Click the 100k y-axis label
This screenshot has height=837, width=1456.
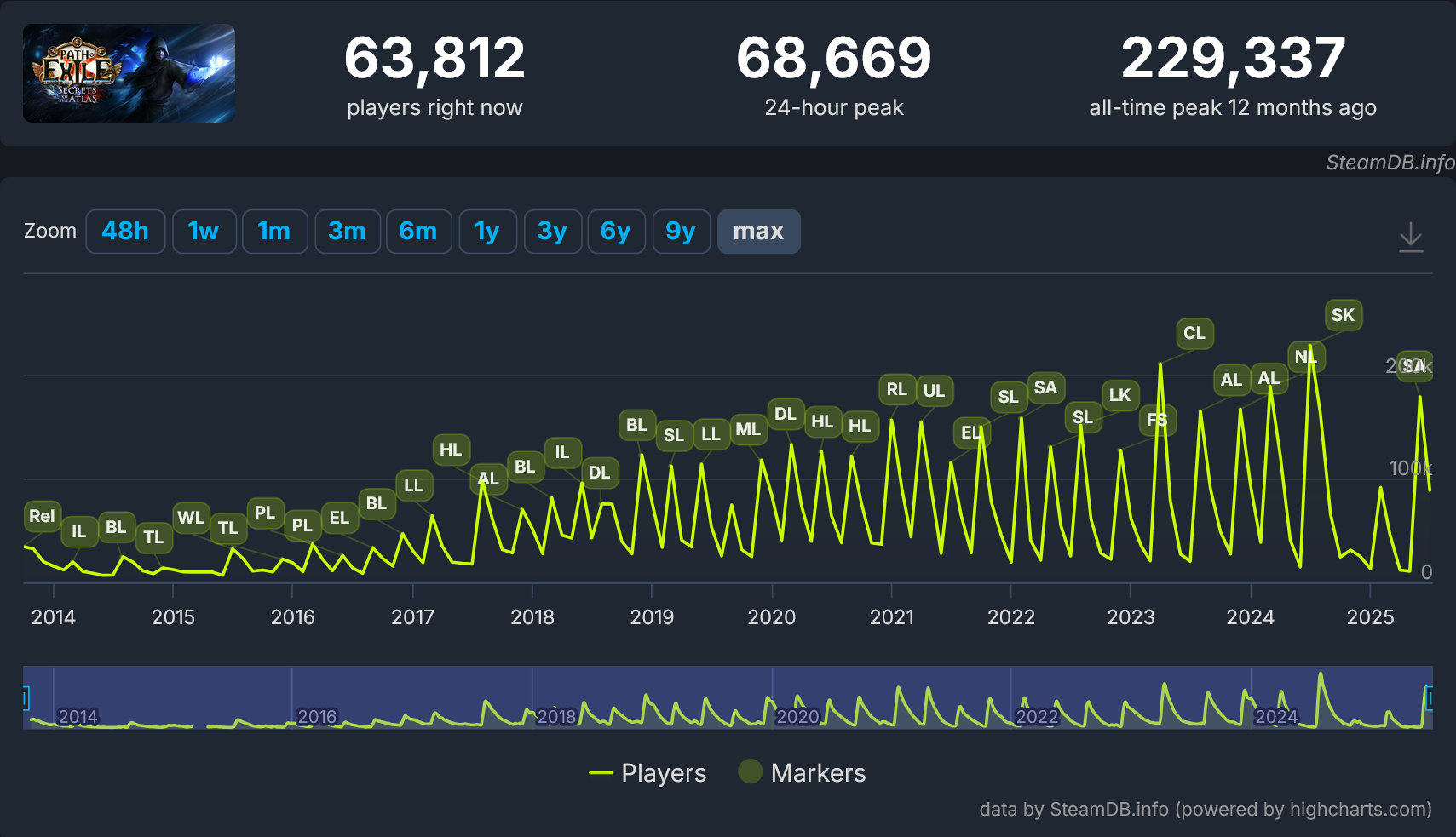1410,468
